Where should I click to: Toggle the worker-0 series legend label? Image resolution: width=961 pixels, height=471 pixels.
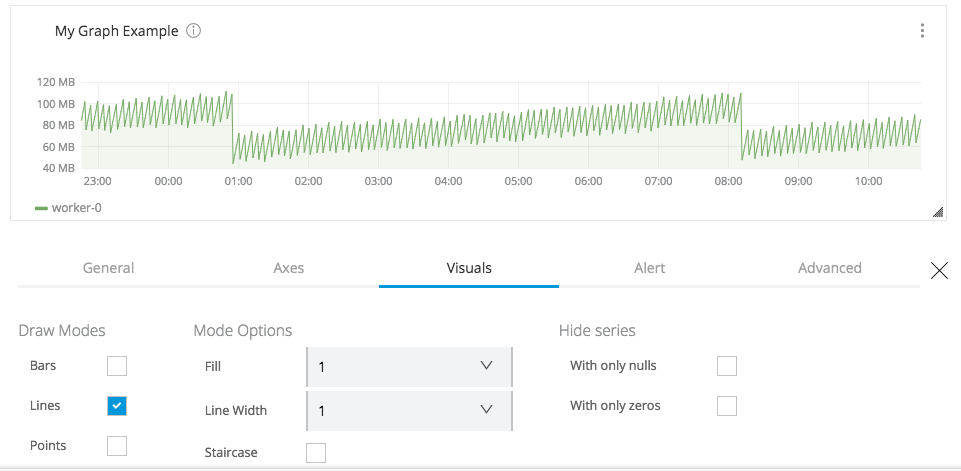pyautogui.click(x=76, y=208)
